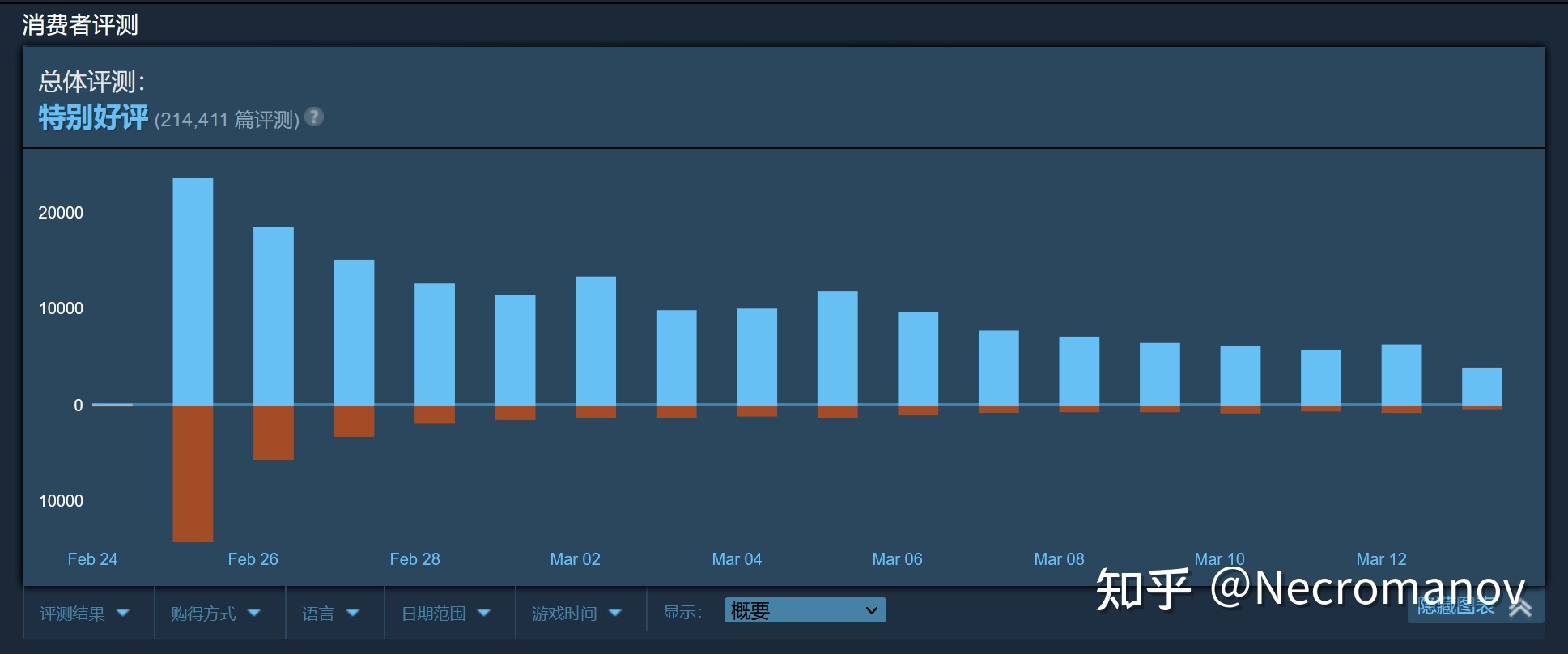The width and height of the screenshot is (1568, 654).
Task: Click the red bar above Feb 26
Action: [x=274, y=432]
